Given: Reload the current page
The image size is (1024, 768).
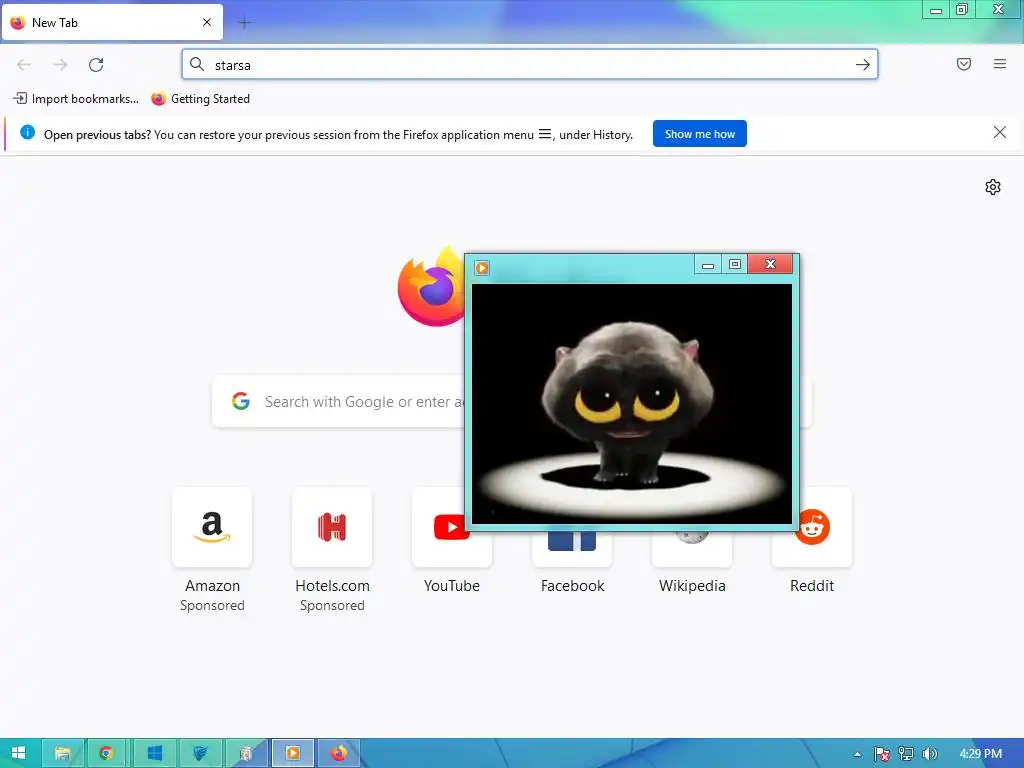Looking at the screenshot, I should [96, 64].
